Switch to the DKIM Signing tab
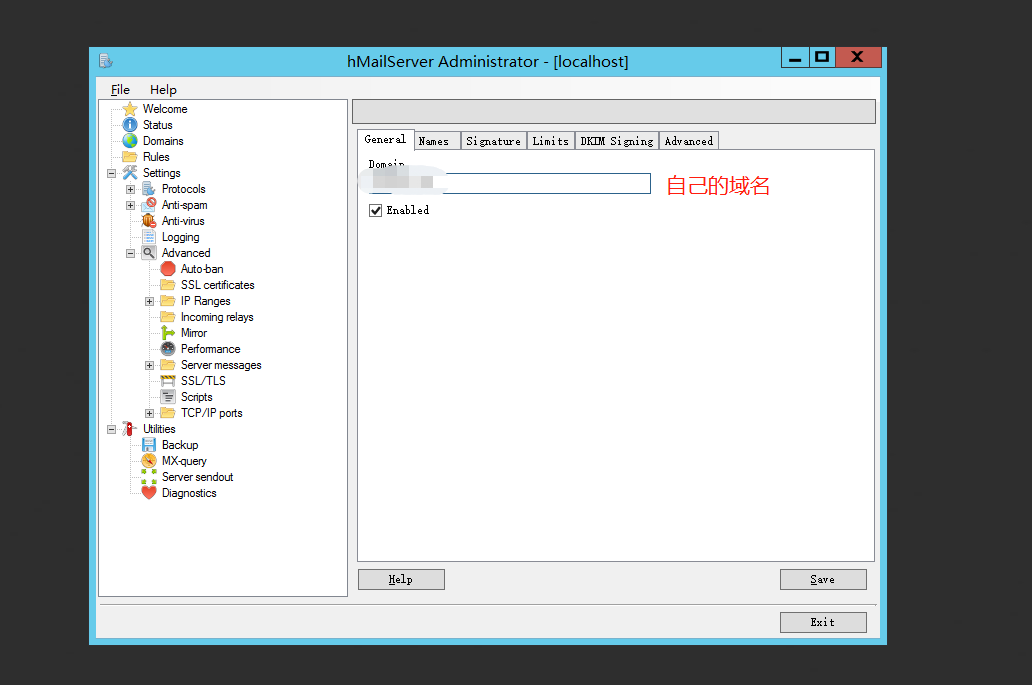The image size is (1032, 685). [x=617, y=141]
